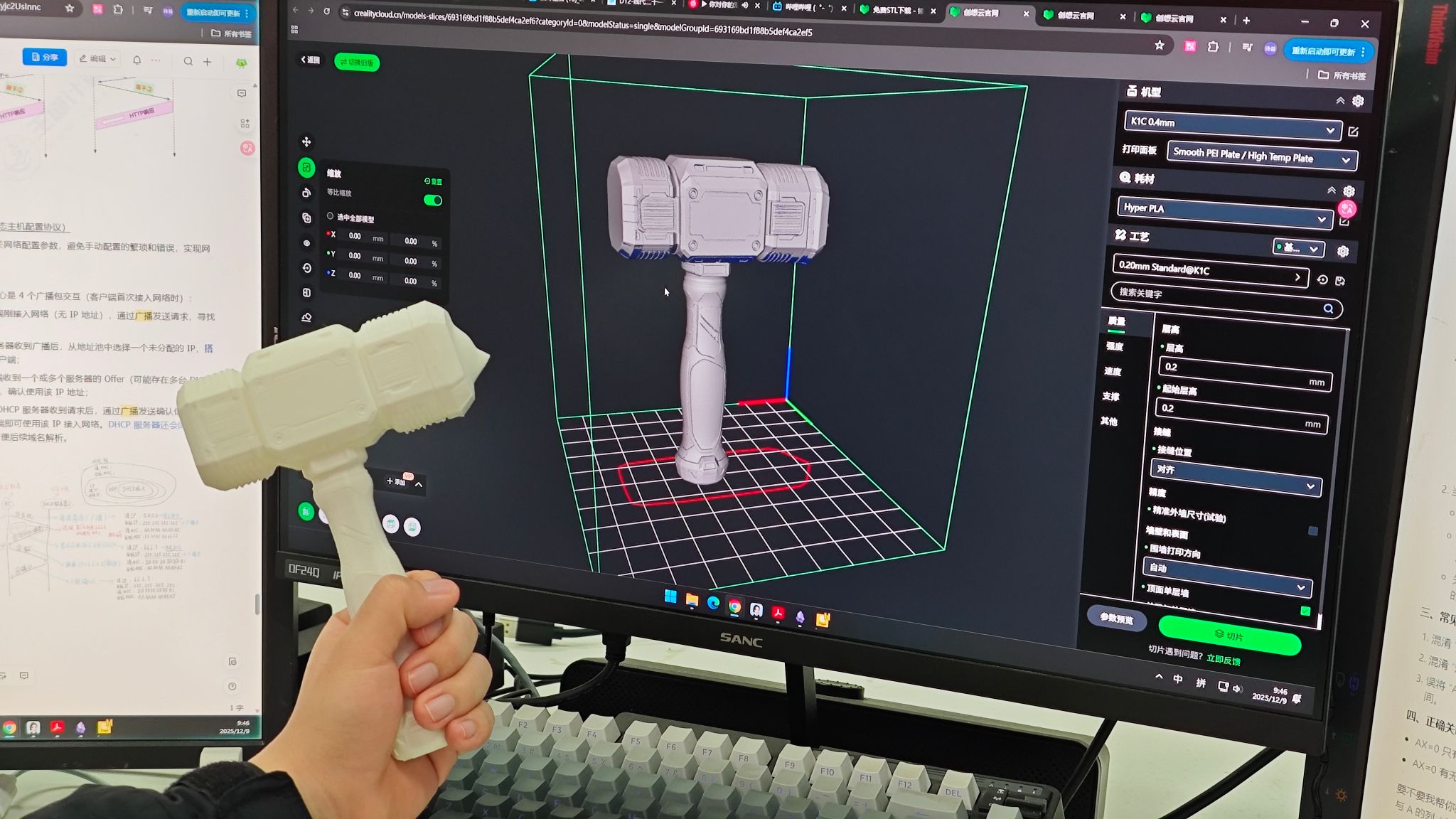Image resolution: width=1456 pixels, height=819 pixels.
Task: Open the Hyper PLA filament dropdown
Action: [x=1225, y=213]
